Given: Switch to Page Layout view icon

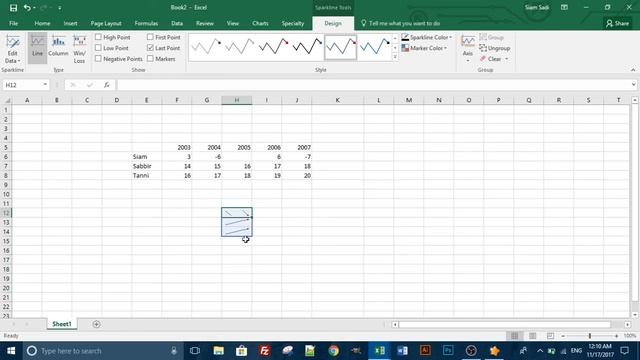Looking at the screenshot, I should click(532, 336).
